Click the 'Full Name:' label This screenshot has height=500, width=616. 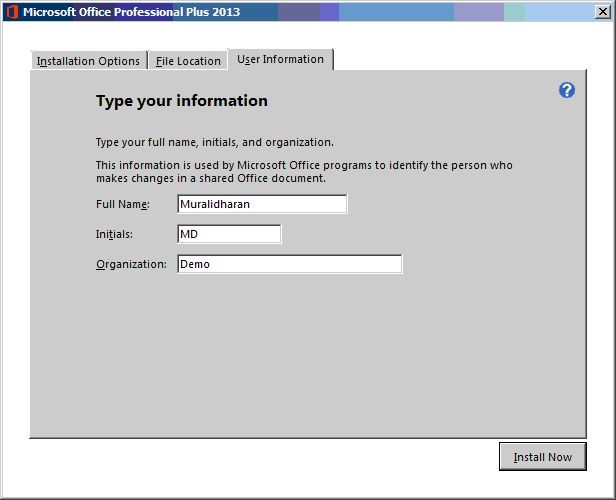click(123, 204)
